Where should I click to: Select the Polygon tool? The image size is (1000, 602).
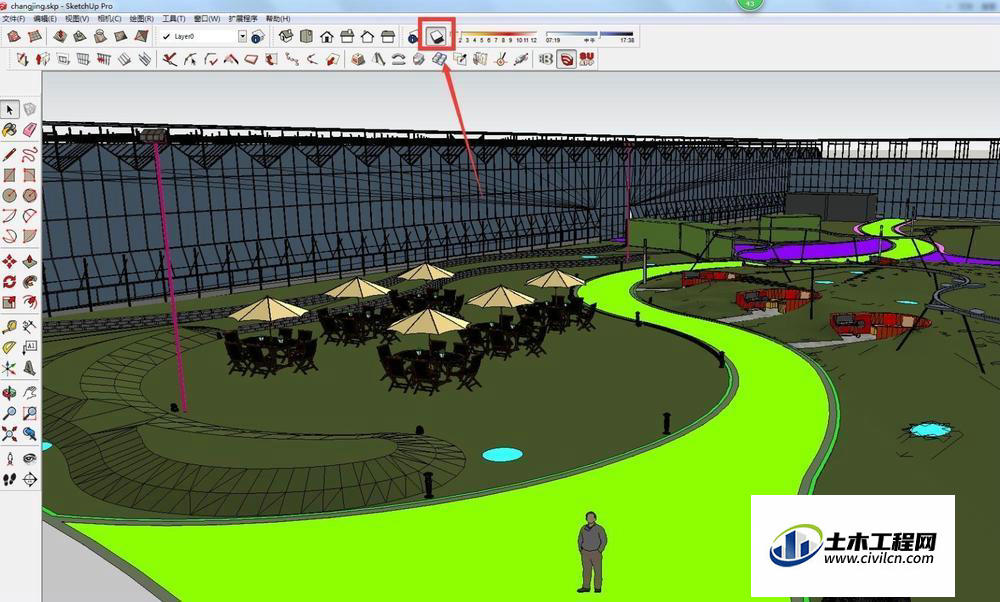pos(30,195)
